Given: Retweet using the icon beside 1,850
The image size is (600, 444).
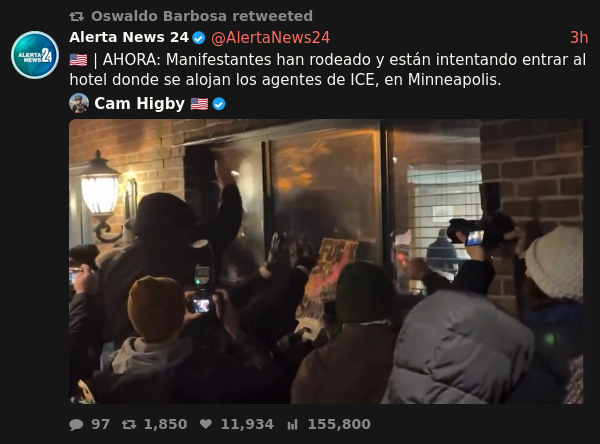Looking at the screenshot, I should 129,424.
